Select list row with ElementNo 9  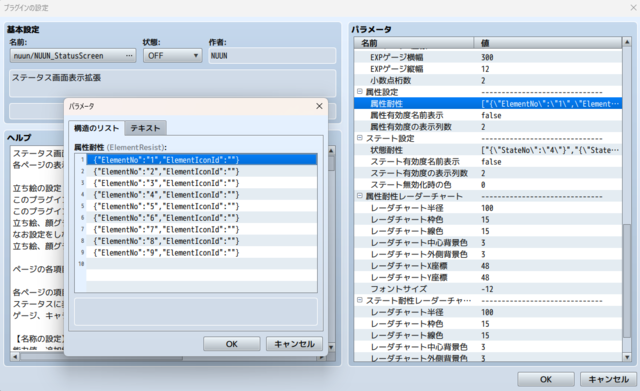(202, 253)
